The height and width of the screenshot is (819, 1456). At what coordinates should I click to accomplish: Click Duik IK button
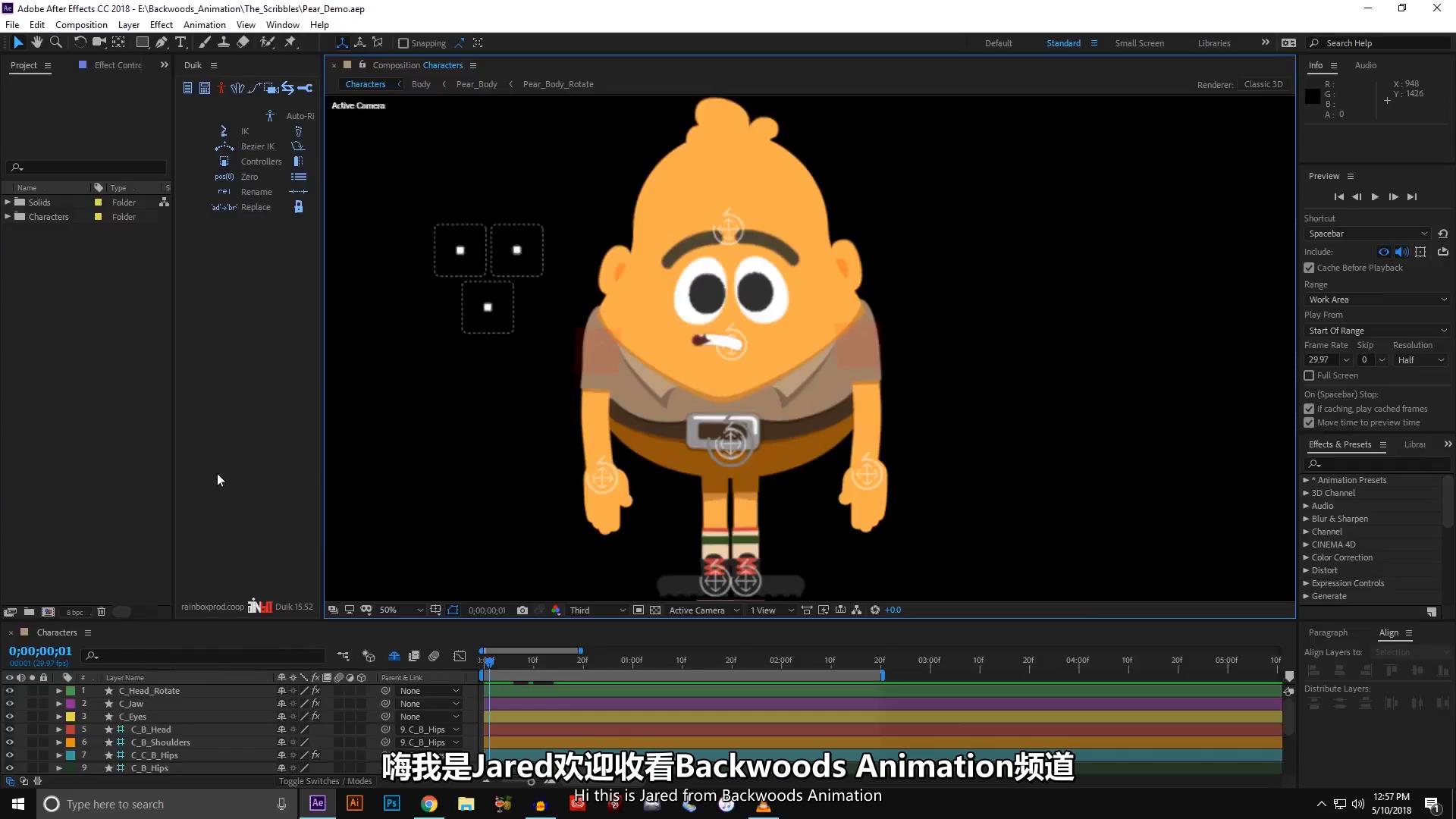point(245,131)
